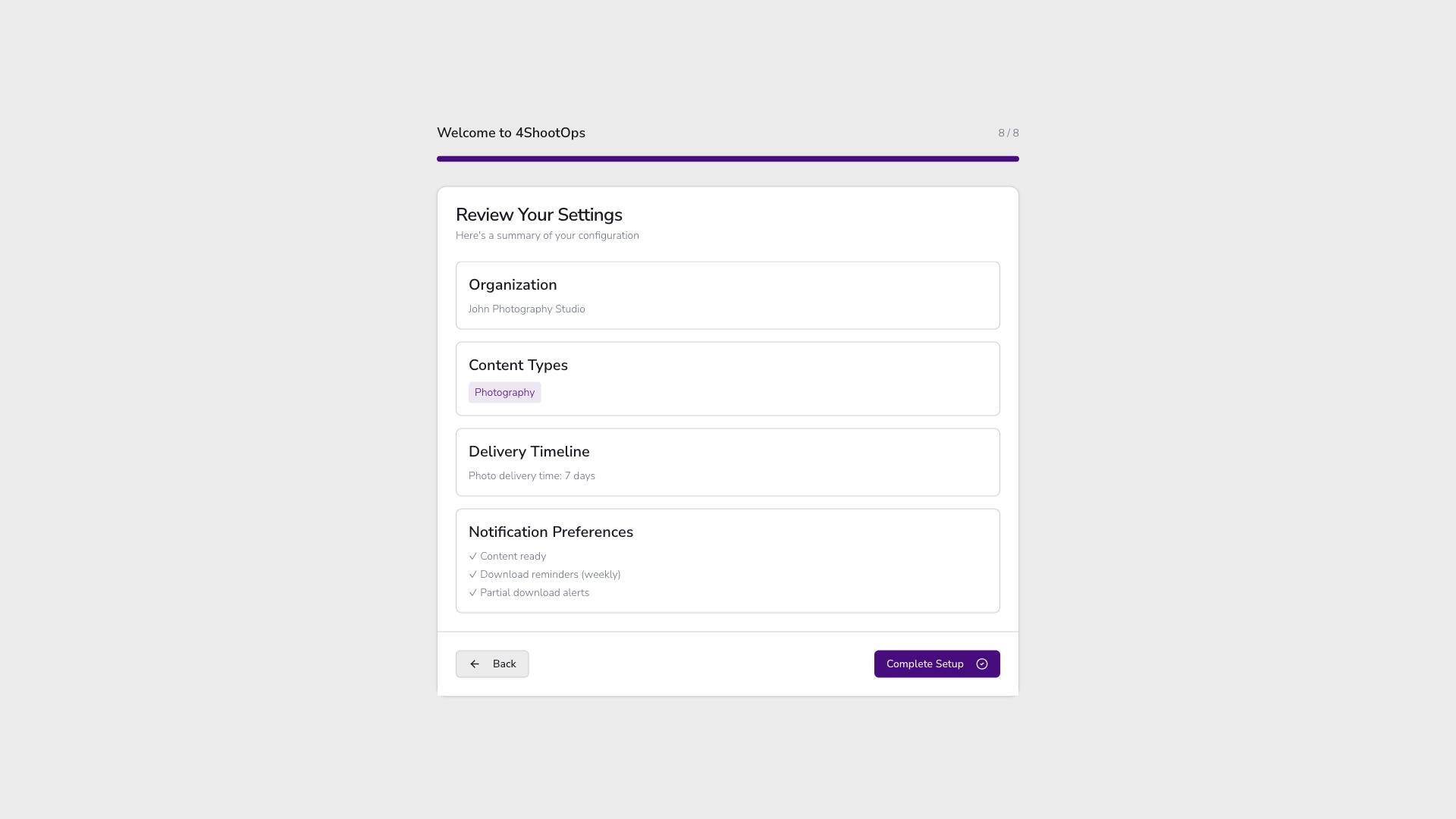This screenshot has width=1456, height=819.
Task: Open the Content Types summary card
Action: coord(727,378)
